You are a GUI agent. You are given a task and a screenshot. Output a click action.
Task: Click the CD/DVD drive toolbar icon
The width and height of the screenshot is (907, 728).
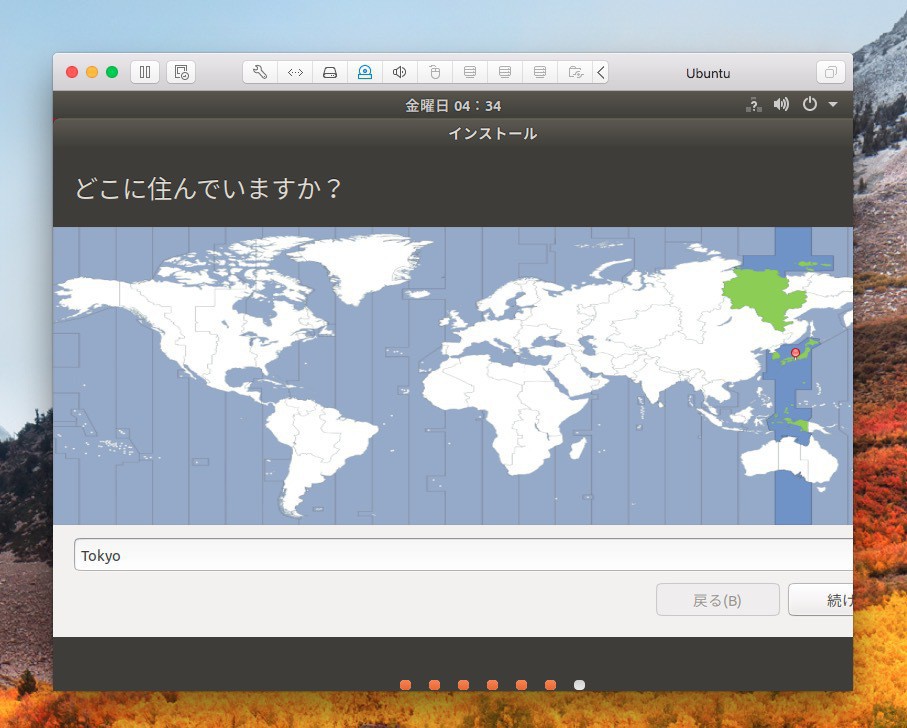(365, 72)
